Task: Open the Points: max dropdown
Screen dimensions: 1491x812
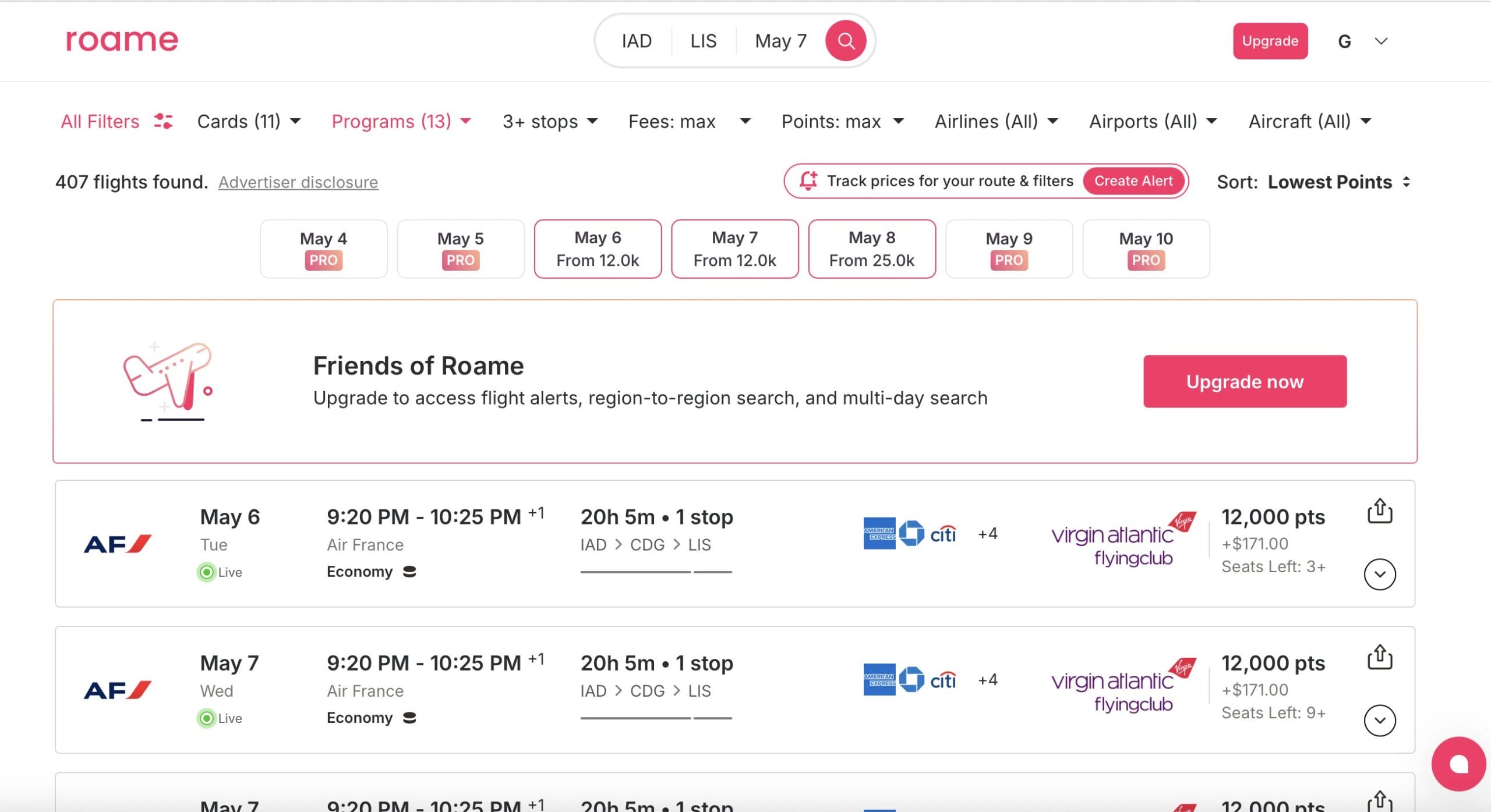Action: pyautogui.click(x=843, y=121)
